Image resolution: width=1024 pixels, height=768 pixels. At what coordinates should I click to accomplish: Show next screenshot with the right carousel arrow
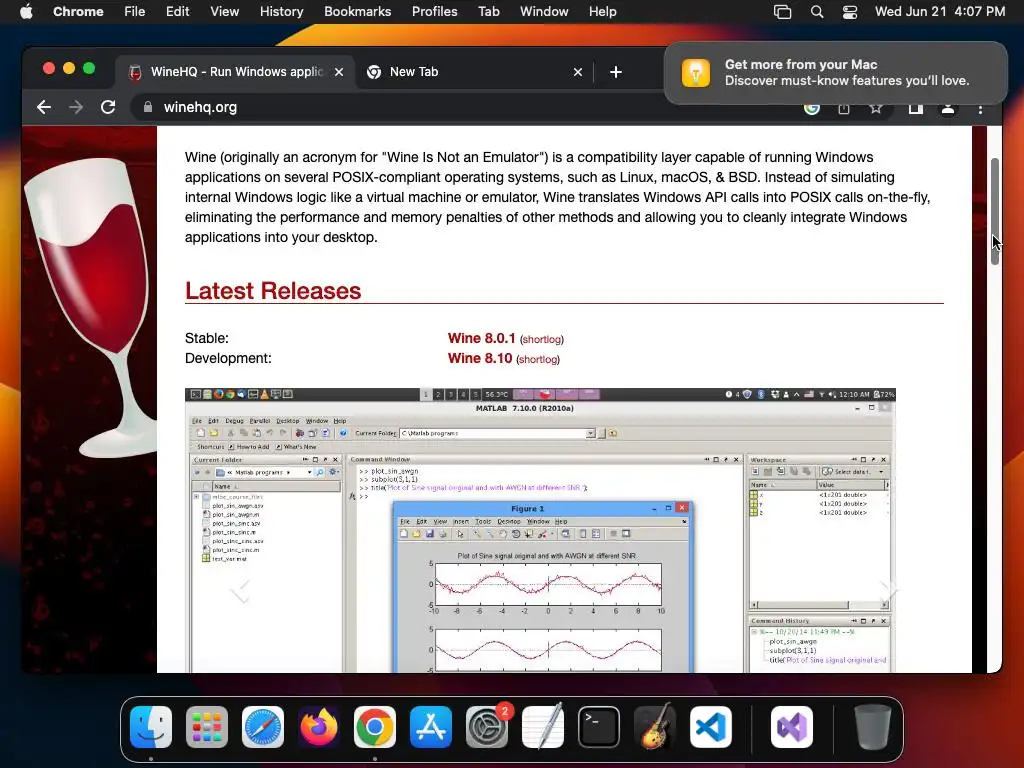click(x=888, y=592)
